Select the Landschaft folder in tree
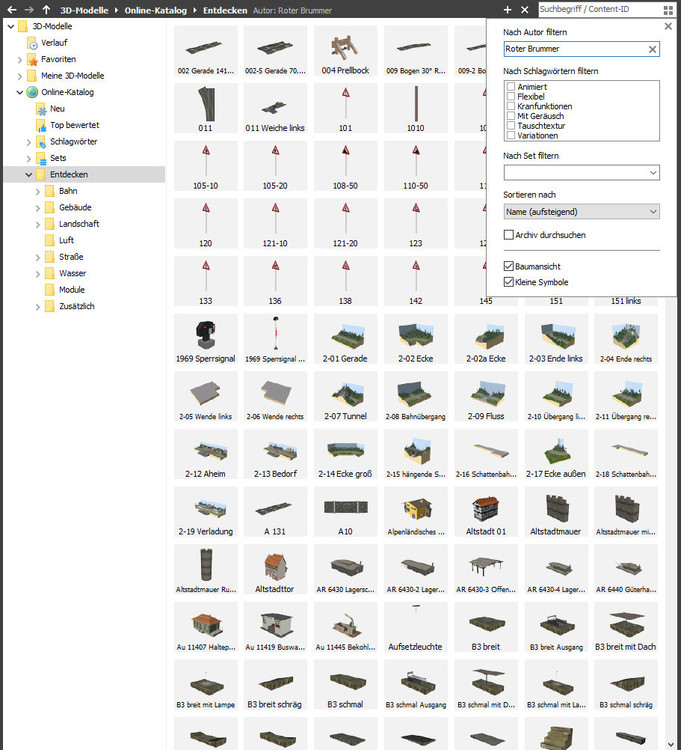The width and height of the screenshot is (681, 750). pyautogui.click(x=79, y=224)
